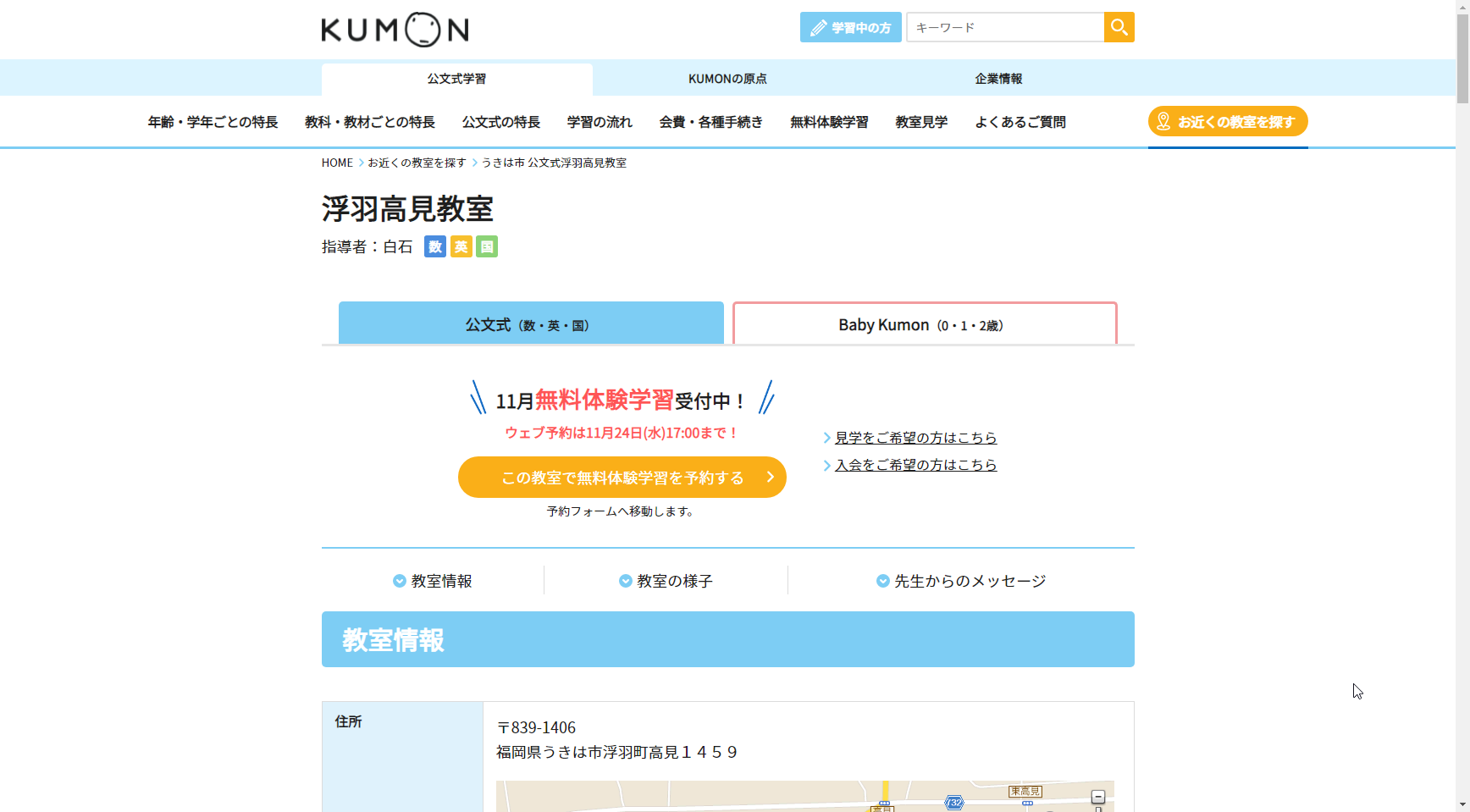Click the 東高見 label on map

(x=1025, y=791)
